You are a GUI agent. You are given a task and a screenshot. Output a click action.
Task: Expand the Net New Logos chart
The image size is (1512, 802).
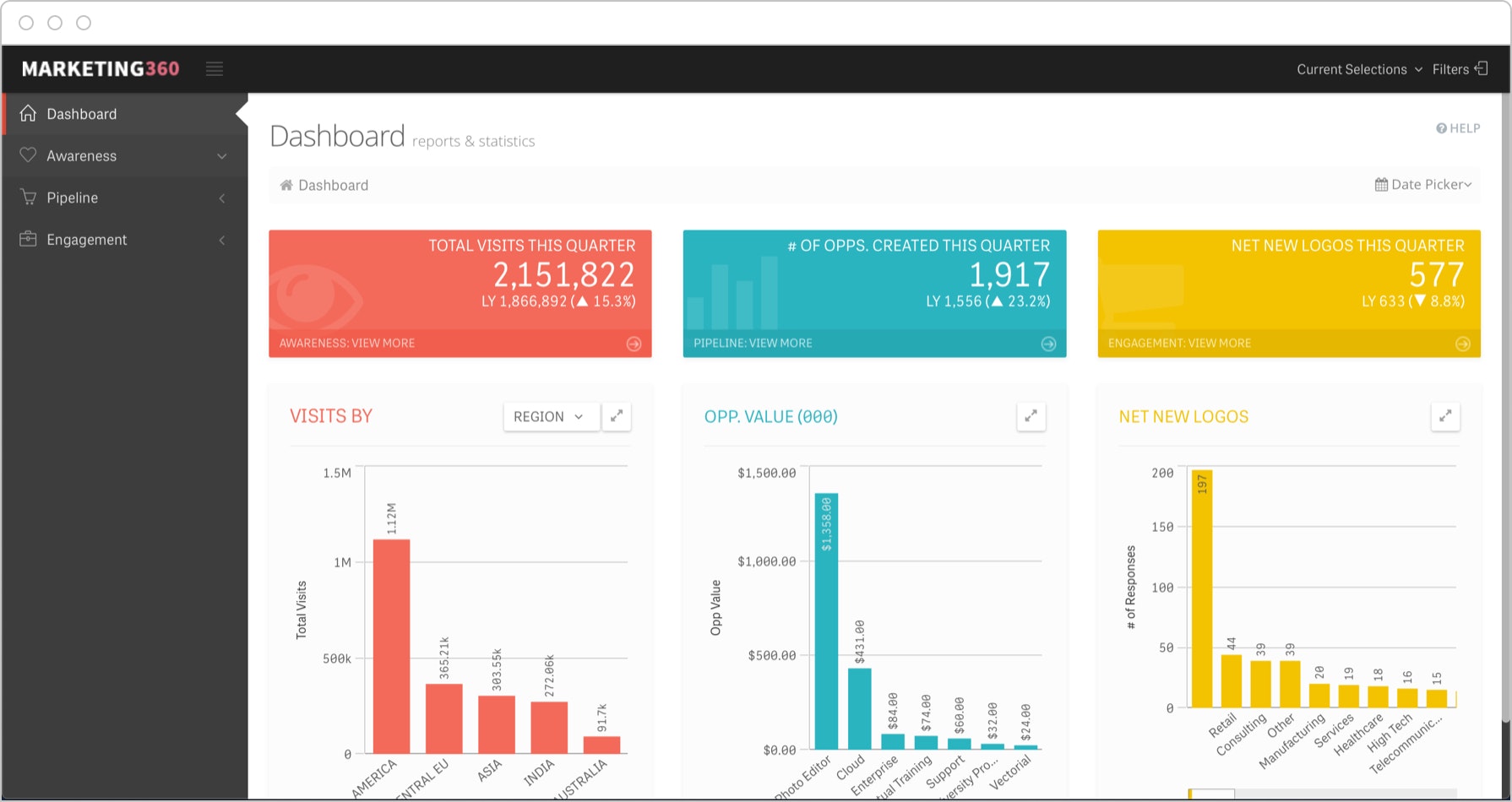click(x=1445, y=416)
